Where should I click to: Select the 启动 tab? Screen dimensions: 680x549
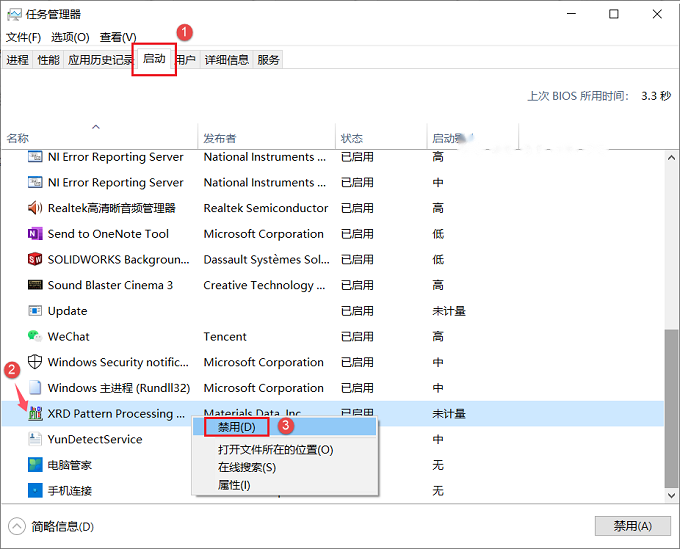[154, 59]
